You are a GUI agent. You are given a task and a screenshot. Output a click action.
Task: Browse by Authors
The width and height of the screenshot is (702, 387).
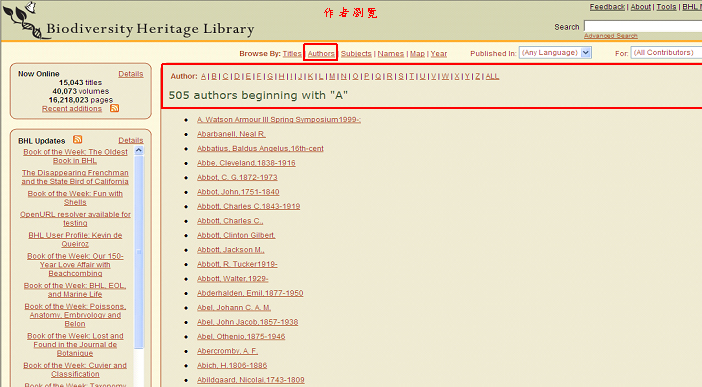tap(321, 53)
